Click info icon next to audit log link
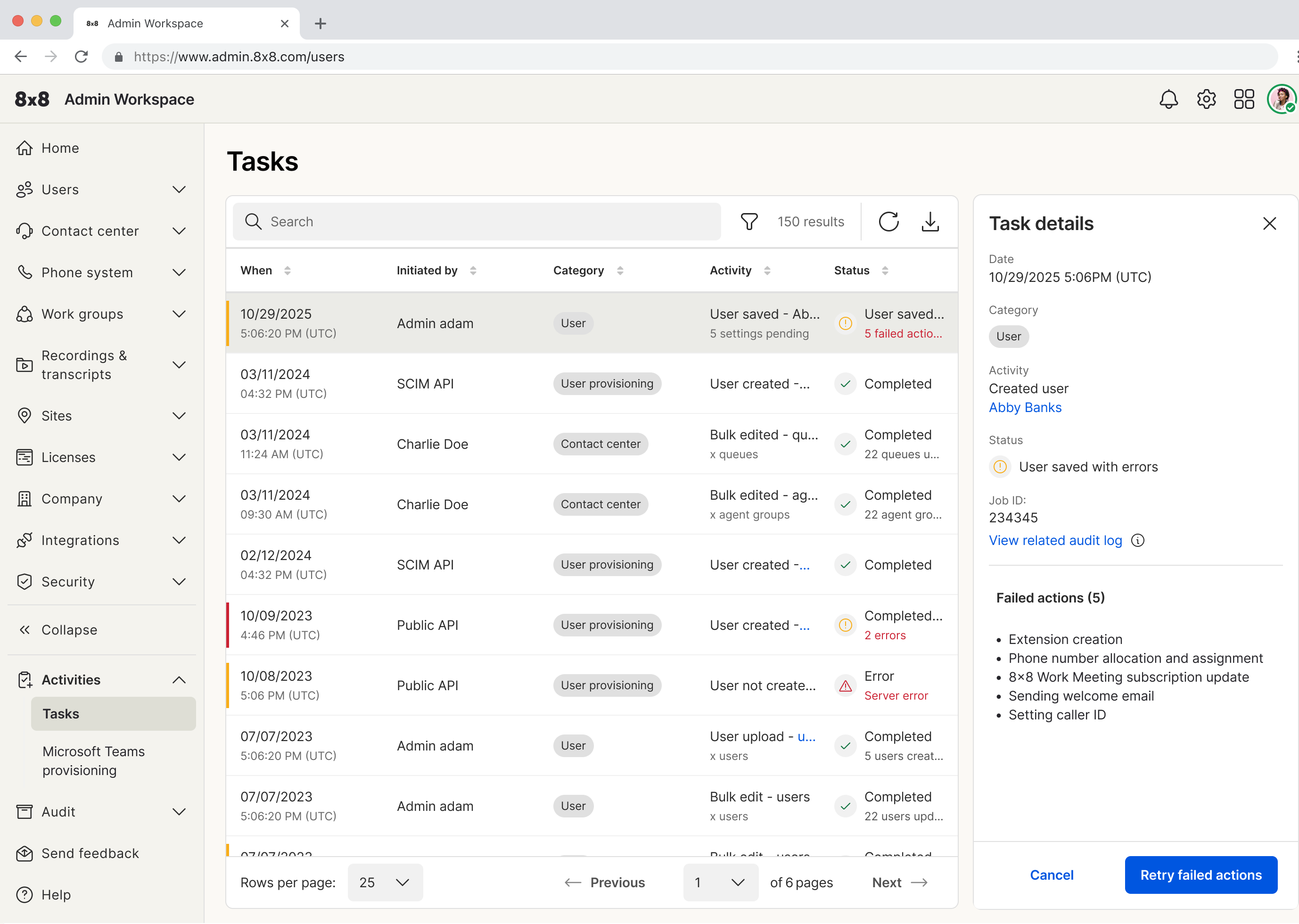This screenshot has width=1299, height=924. coord(1137,540)
